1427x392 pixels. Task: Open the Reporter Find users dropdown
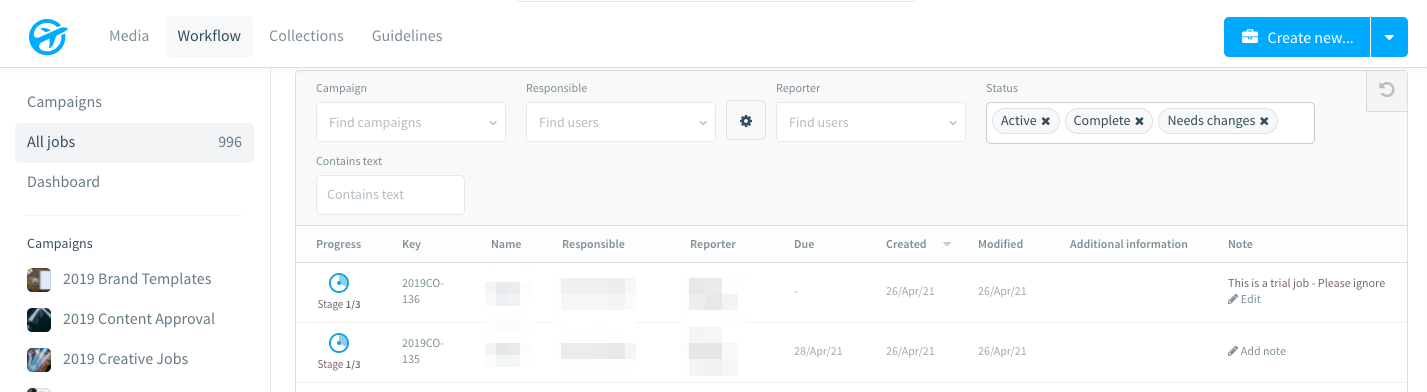point(871,122)
